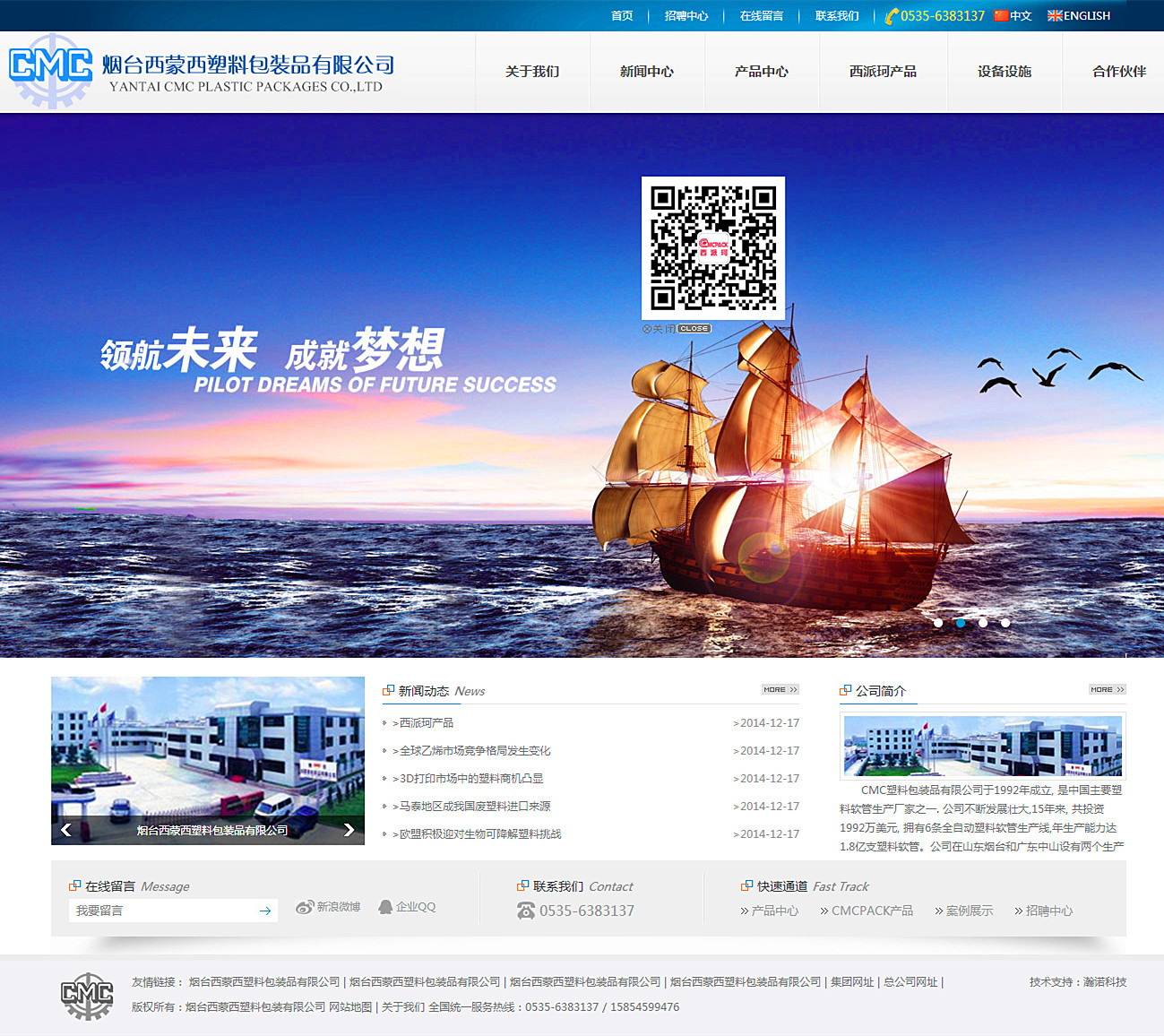
Task: Expand company profile with MORE button
Action: pos(1107,689)
